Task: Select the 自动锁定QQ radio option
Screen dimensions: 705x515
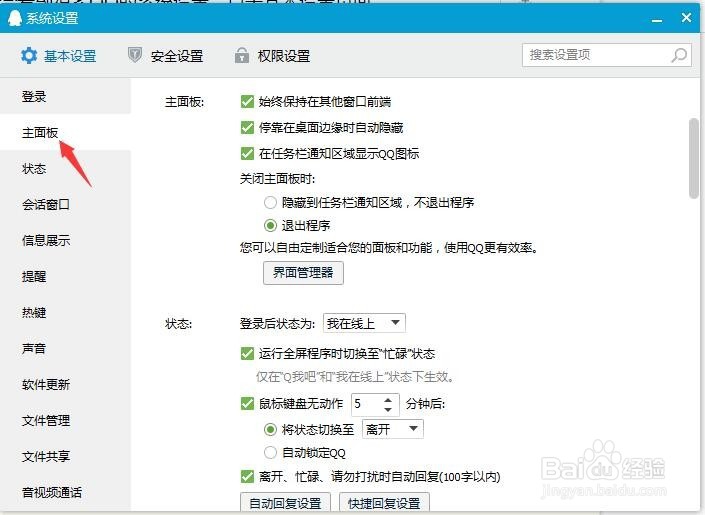Action: (270, 452)
